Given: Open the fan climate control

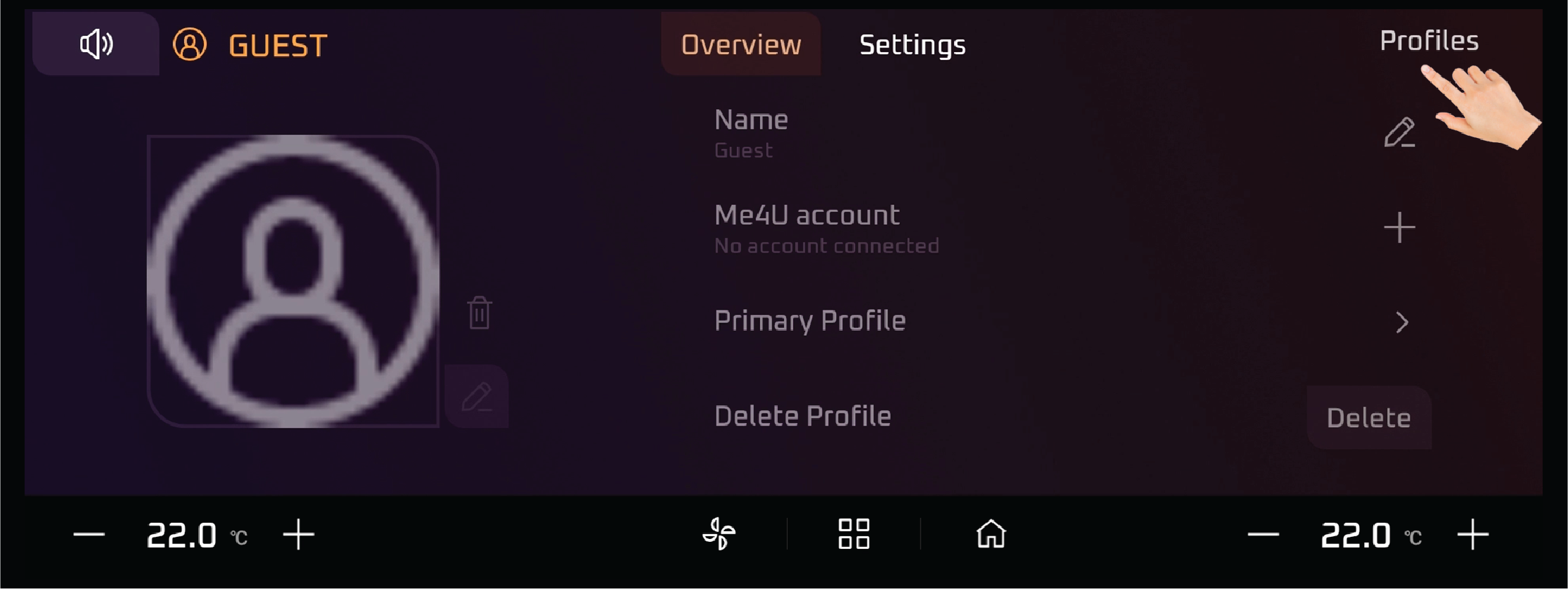Looking at the screenshot, I should coord(719,534).
